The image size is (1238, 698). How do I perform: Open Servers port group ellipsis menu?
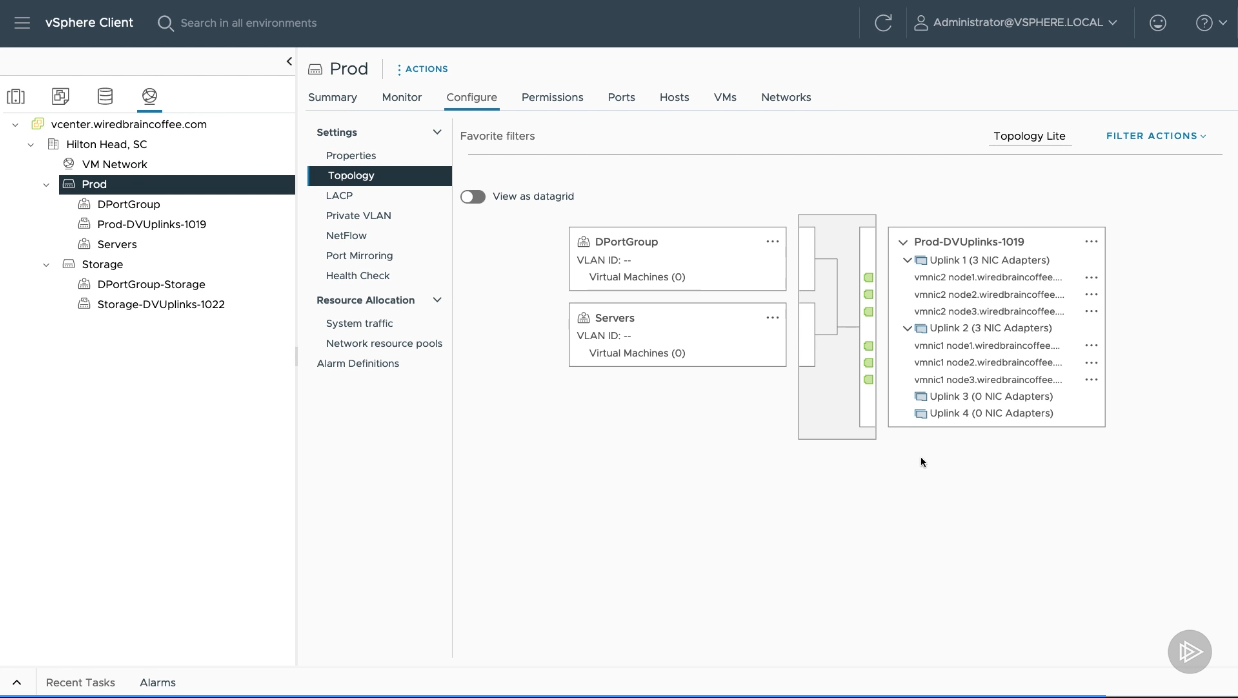coord(772,318)
